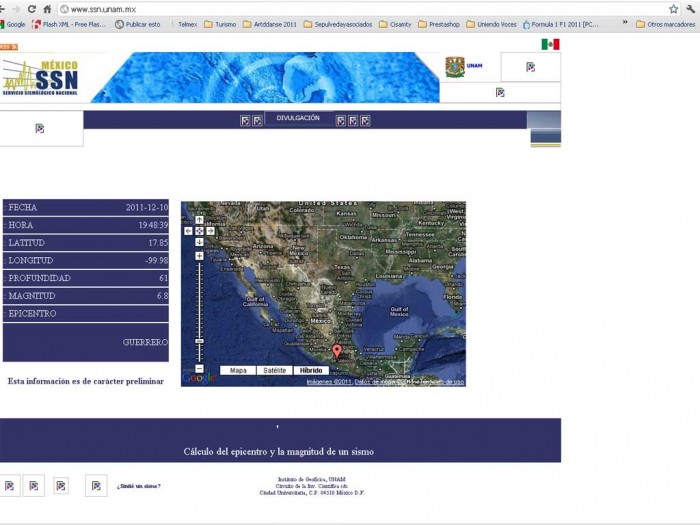Click first broken menu image left of DIVULGACIÓN
The image size is (700, 525).
(x=245, y=121)
